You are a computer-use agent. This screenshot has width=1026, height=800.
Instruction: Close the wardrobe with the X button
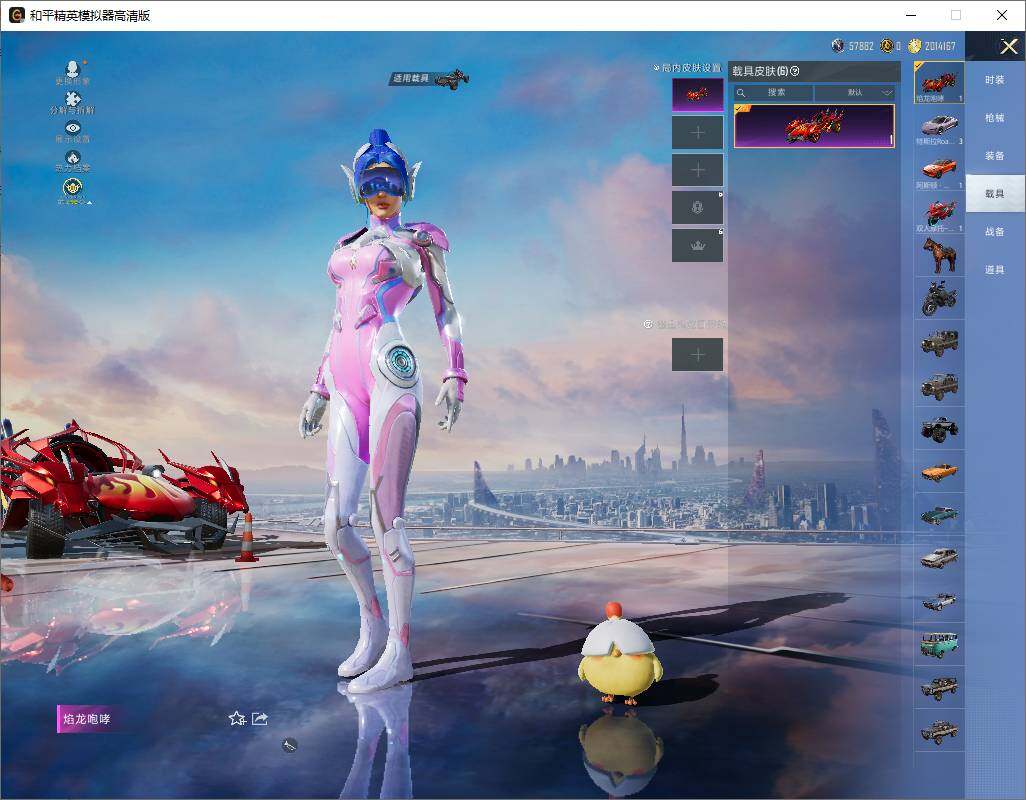(1008, 46)
